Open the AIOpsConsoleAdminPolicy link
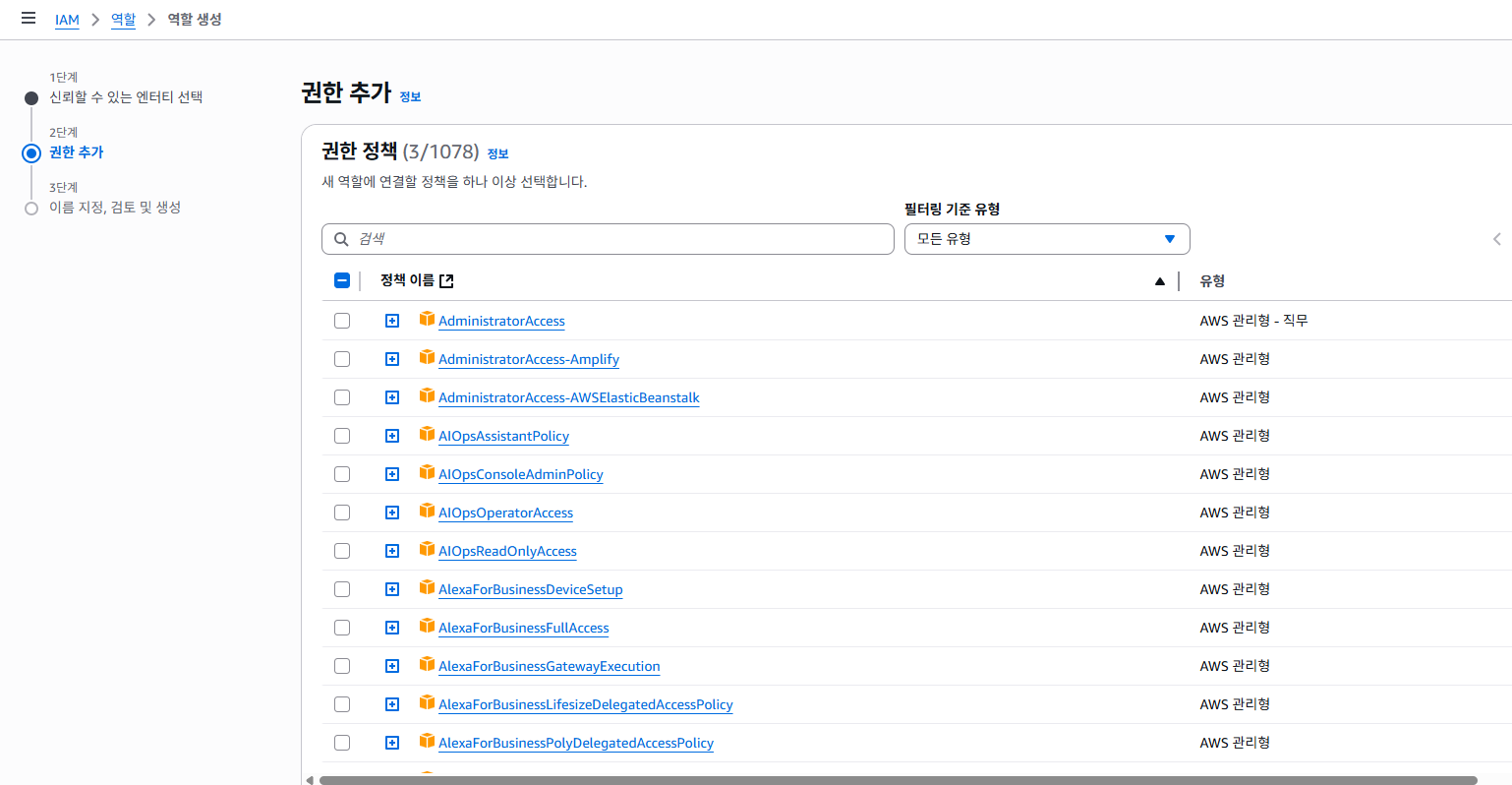 [520, 474]
